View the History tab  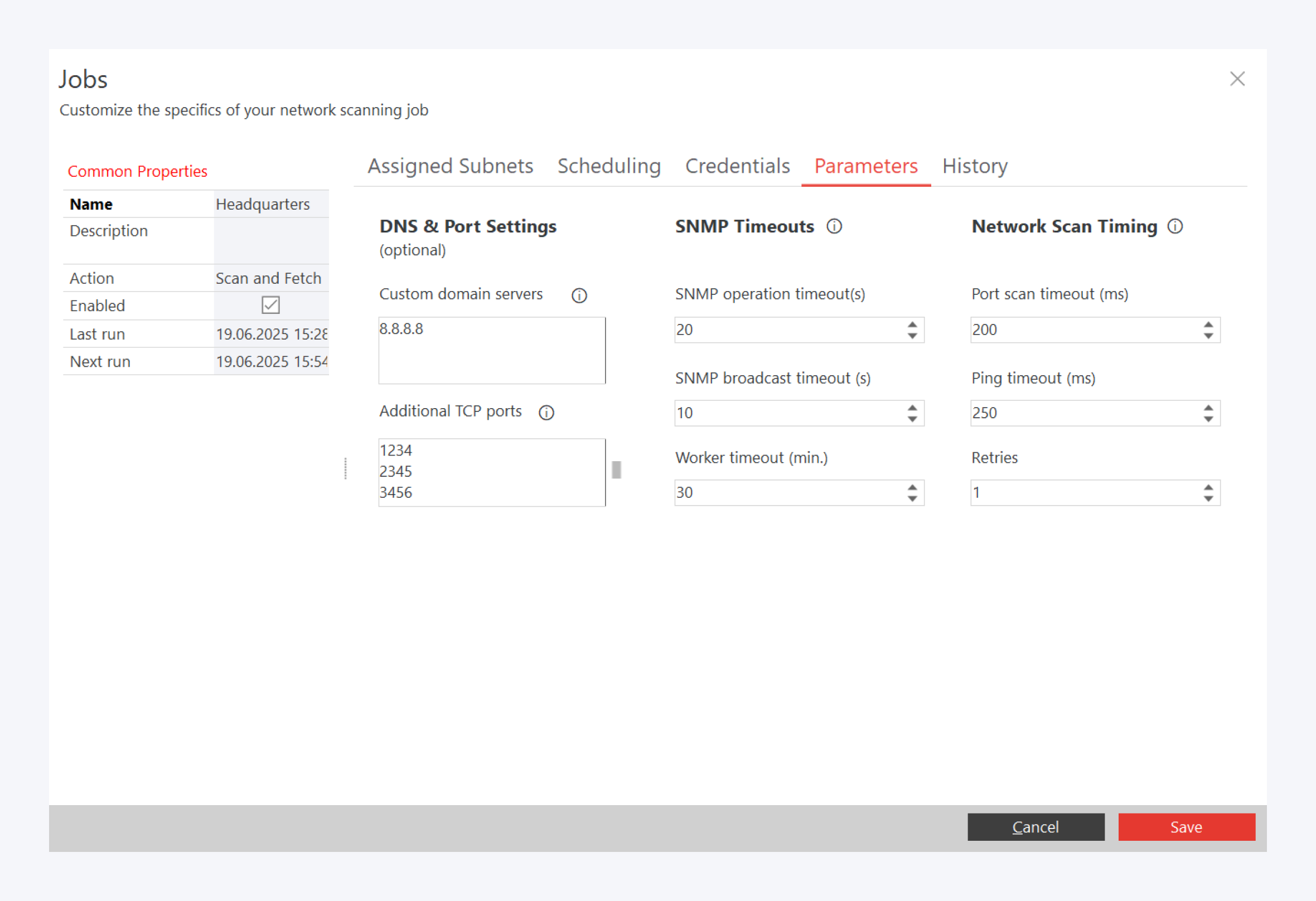tap(974, 166)
